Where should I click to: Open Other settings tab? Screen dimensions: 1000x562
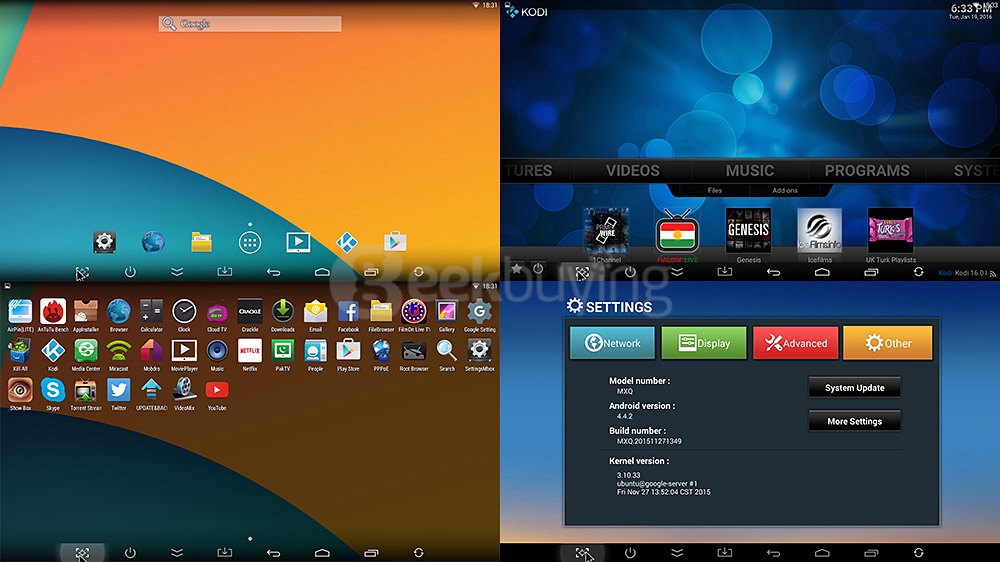[888, 343]
